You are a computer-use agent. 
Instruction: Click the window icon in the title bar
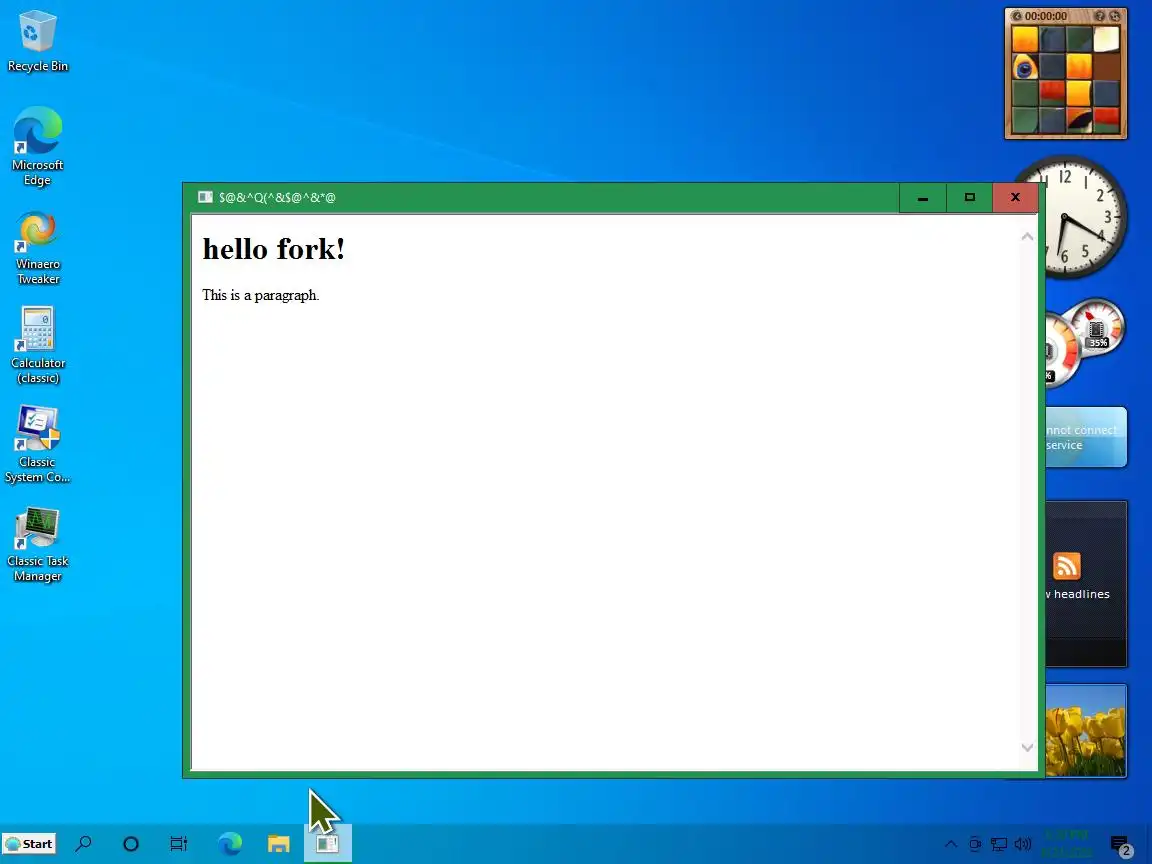point(205,197)
